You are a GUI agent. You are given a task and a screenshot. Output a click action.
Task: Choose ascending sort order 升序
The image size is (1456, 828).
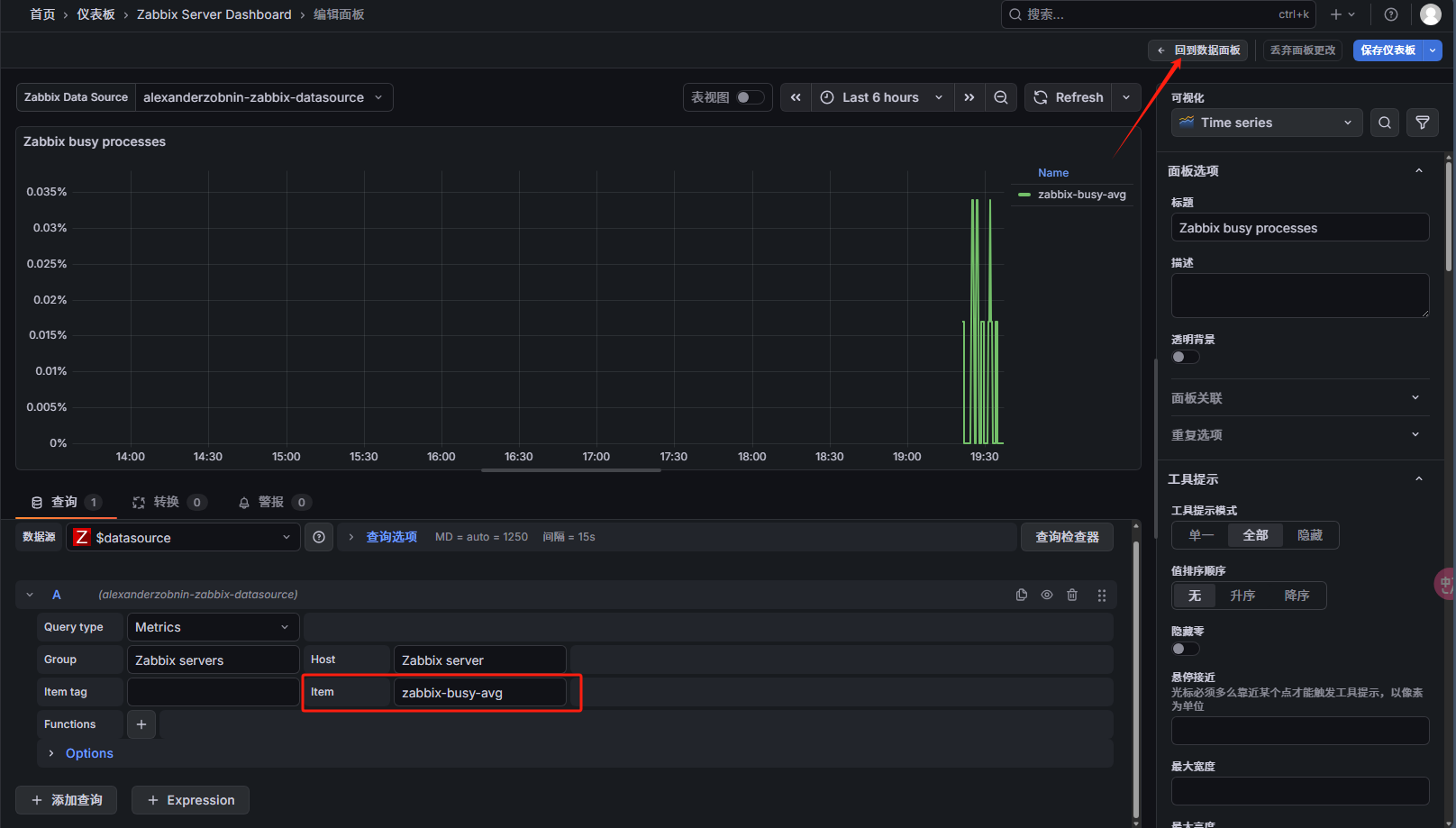click(x=1242, y=596)
